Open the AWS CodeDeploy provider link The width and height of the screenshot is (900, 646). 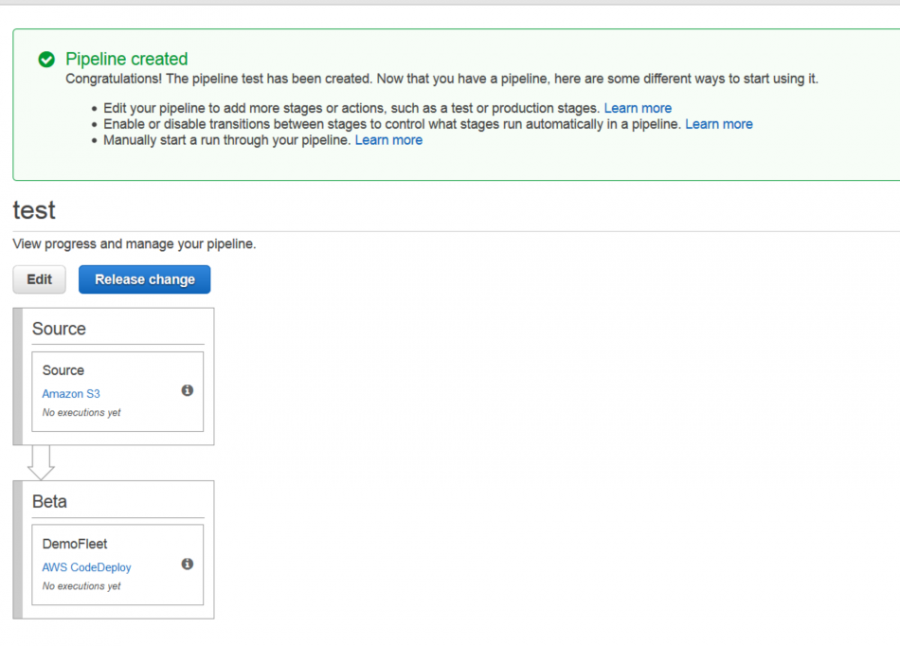(x=87, y=567)
